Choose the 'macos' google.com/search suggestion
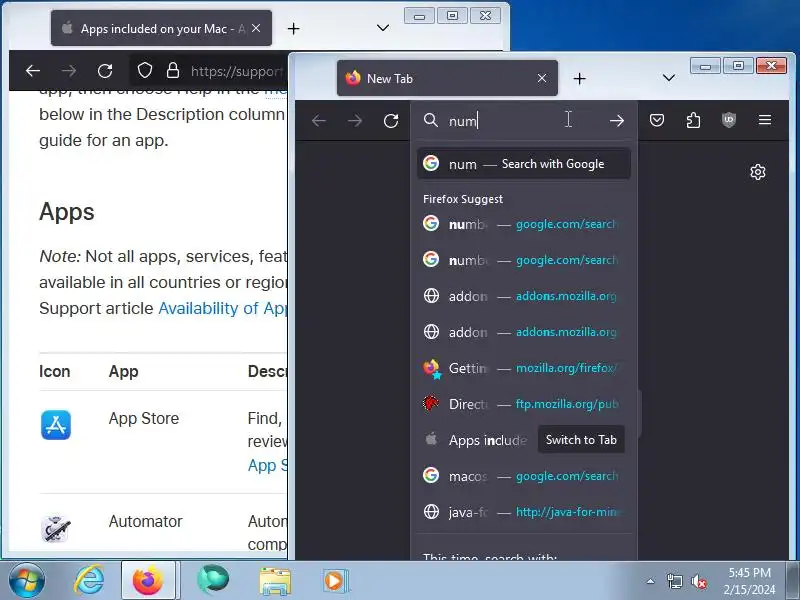 [x=524, y=476]
